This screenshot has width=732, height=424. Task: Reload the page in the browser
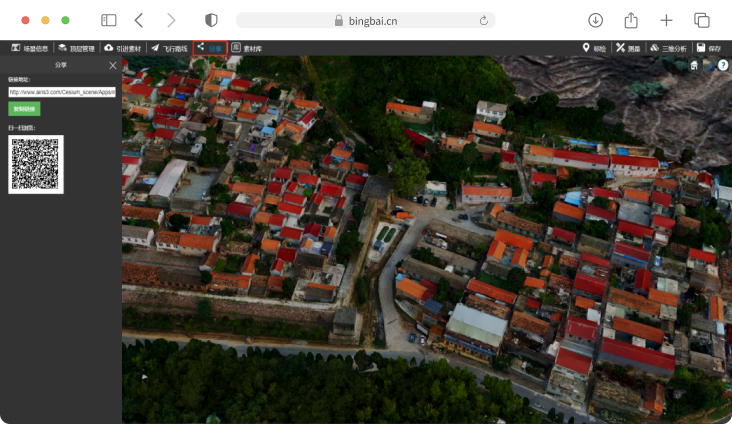[x=484, y=20]
